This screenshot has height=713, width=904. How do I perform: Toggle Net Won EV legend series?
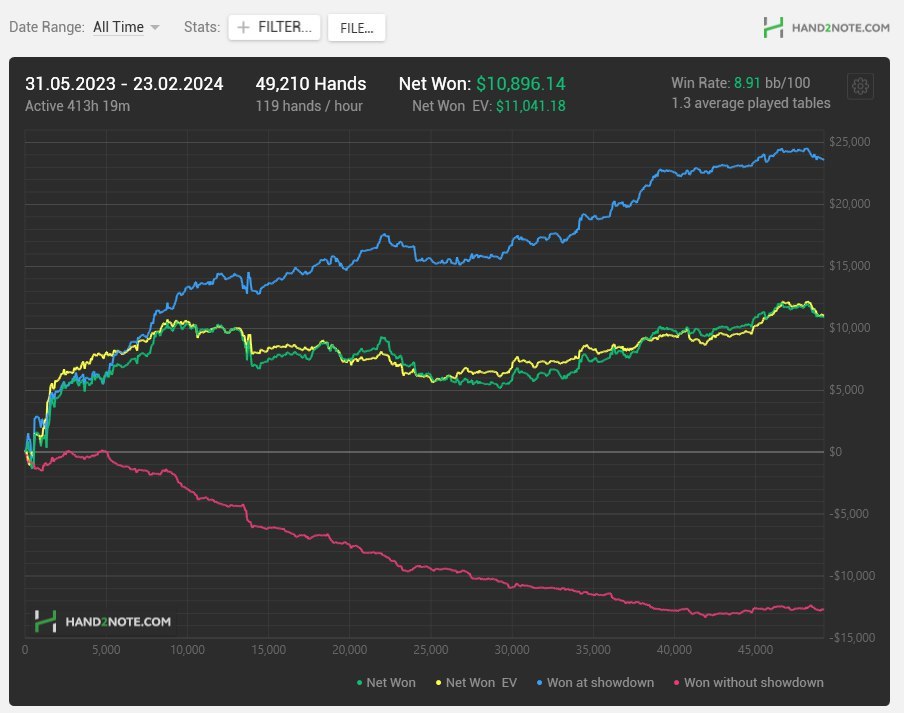click(x=476, y=682)
